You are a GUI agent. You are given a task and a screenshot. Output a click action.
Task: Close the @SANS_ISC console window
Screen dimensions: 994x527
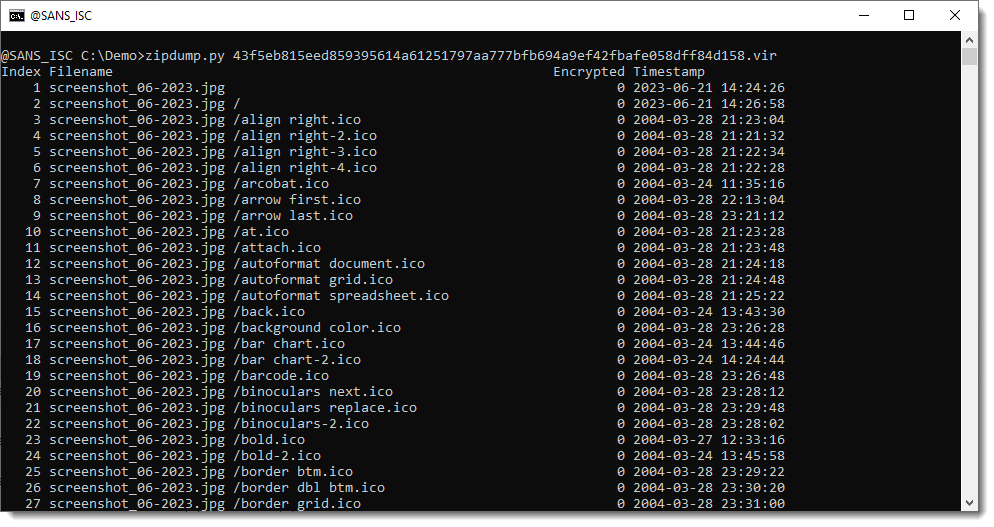point(955,15)
